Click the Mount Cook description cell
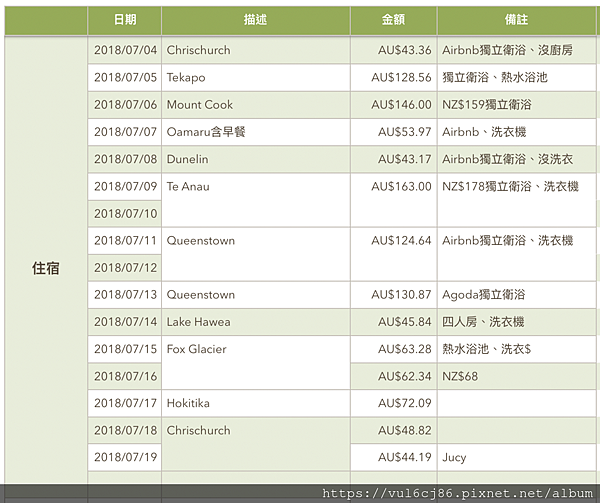 (x=256, y=105)
